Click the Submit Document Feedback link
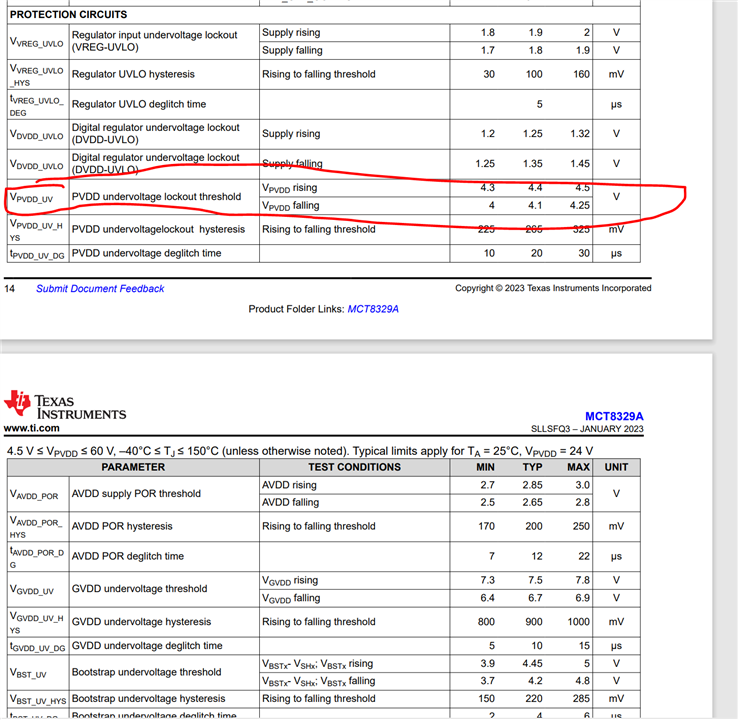Image resolution: width=738 pixels, height=720 pixels. pyautogui.click(x=100, y=288)
